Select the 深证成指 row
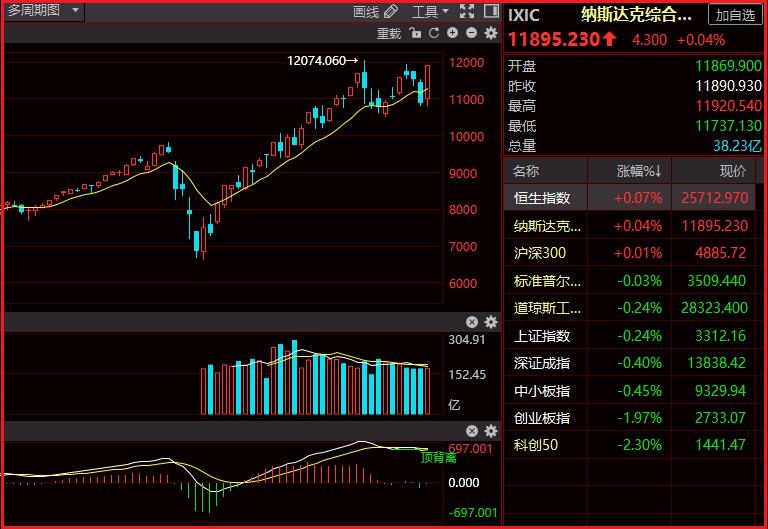The width and height of the screenshot is (768, 529). 630,362
